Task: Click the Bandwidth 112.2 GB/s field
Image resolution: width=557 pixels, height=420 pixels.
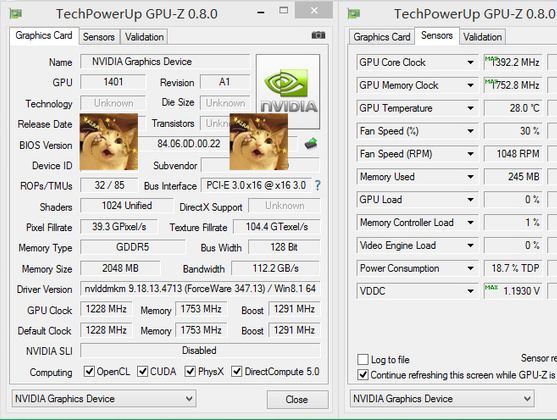Action: pos(276,268)
